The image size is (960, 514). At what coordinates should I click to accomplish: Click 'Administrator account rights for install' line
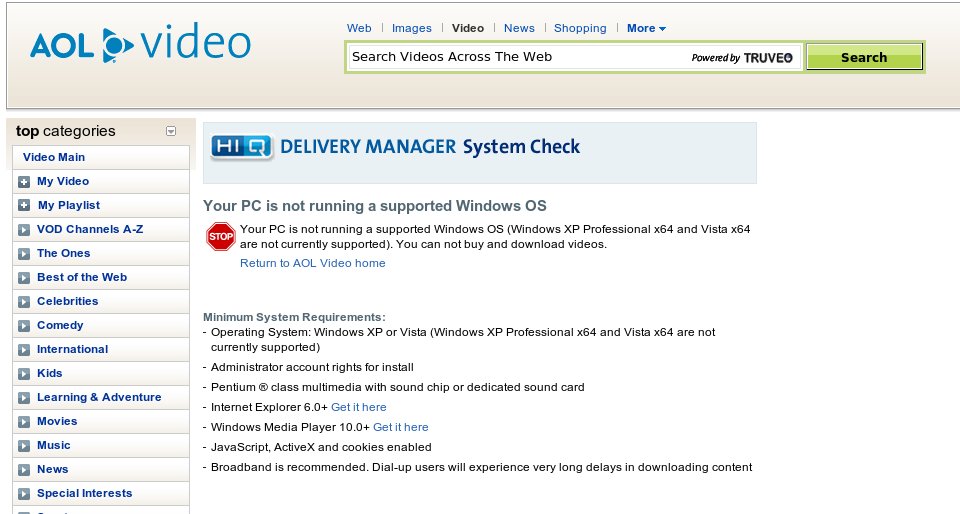coord(312,367)
